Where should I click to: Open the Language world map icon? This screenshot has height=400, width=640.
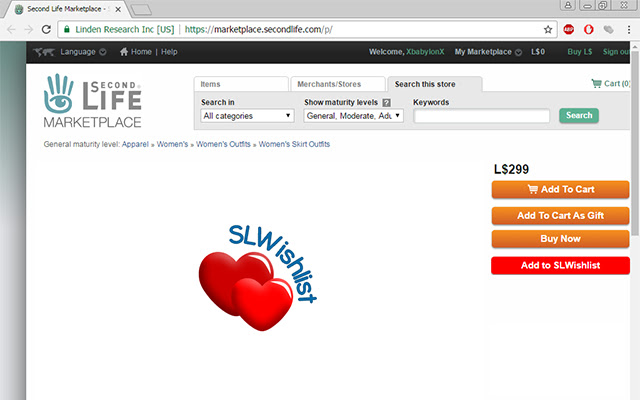[x=44, y=52]
